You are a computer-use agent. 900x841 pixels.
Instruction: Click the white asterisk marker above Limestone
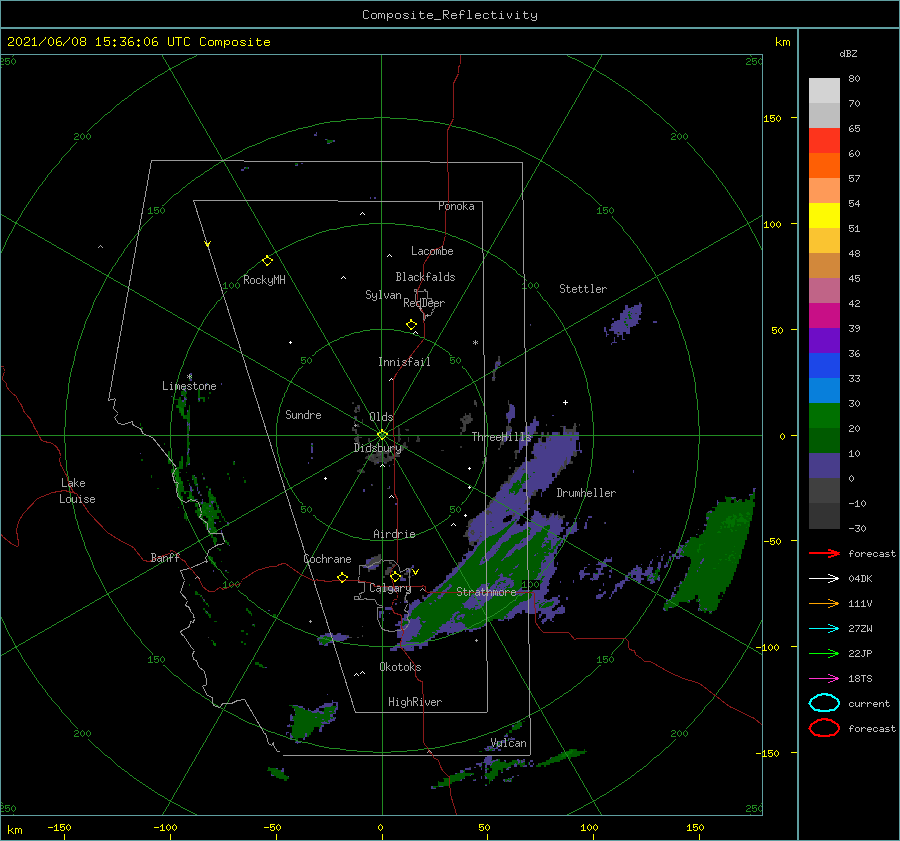[189, 377]
